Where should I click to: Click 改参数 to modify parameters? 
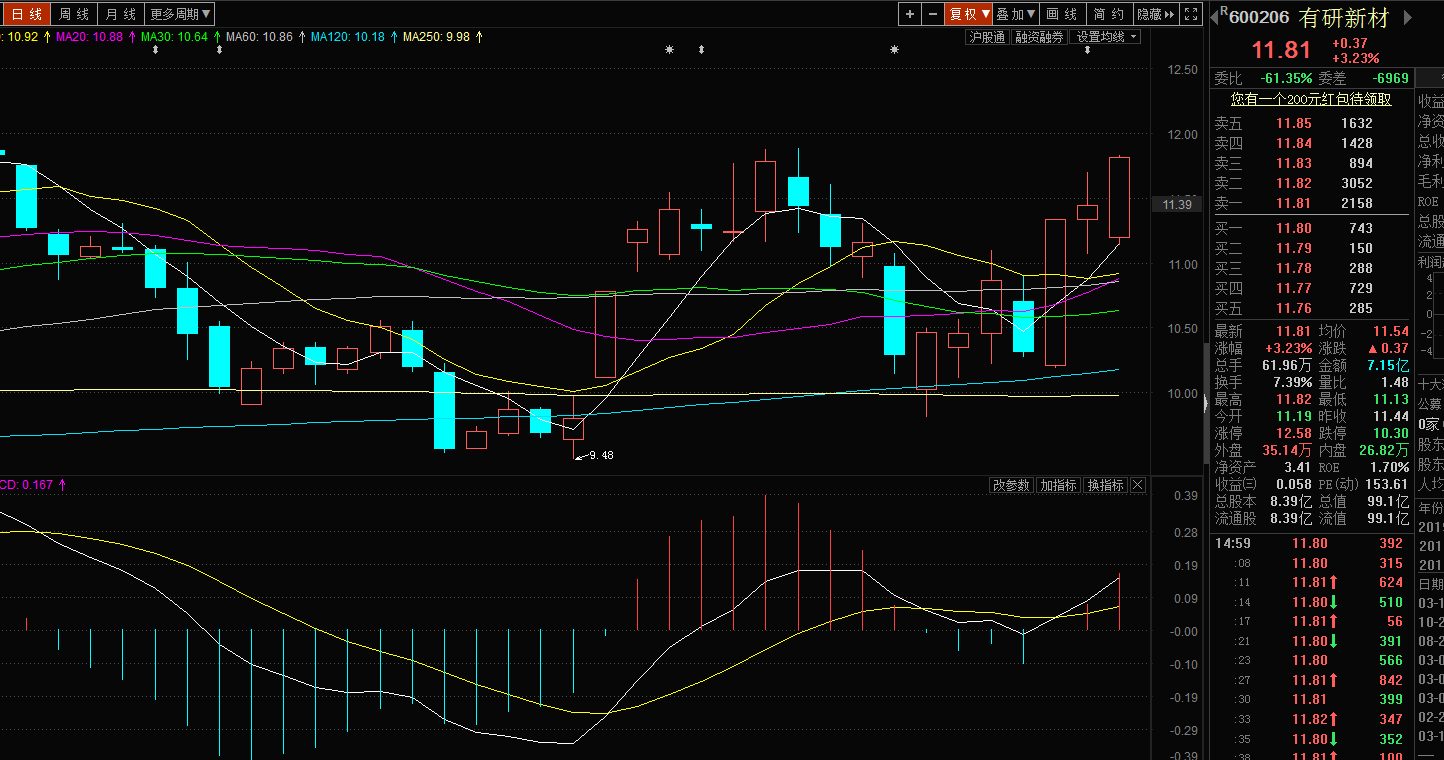(1011, 485)
